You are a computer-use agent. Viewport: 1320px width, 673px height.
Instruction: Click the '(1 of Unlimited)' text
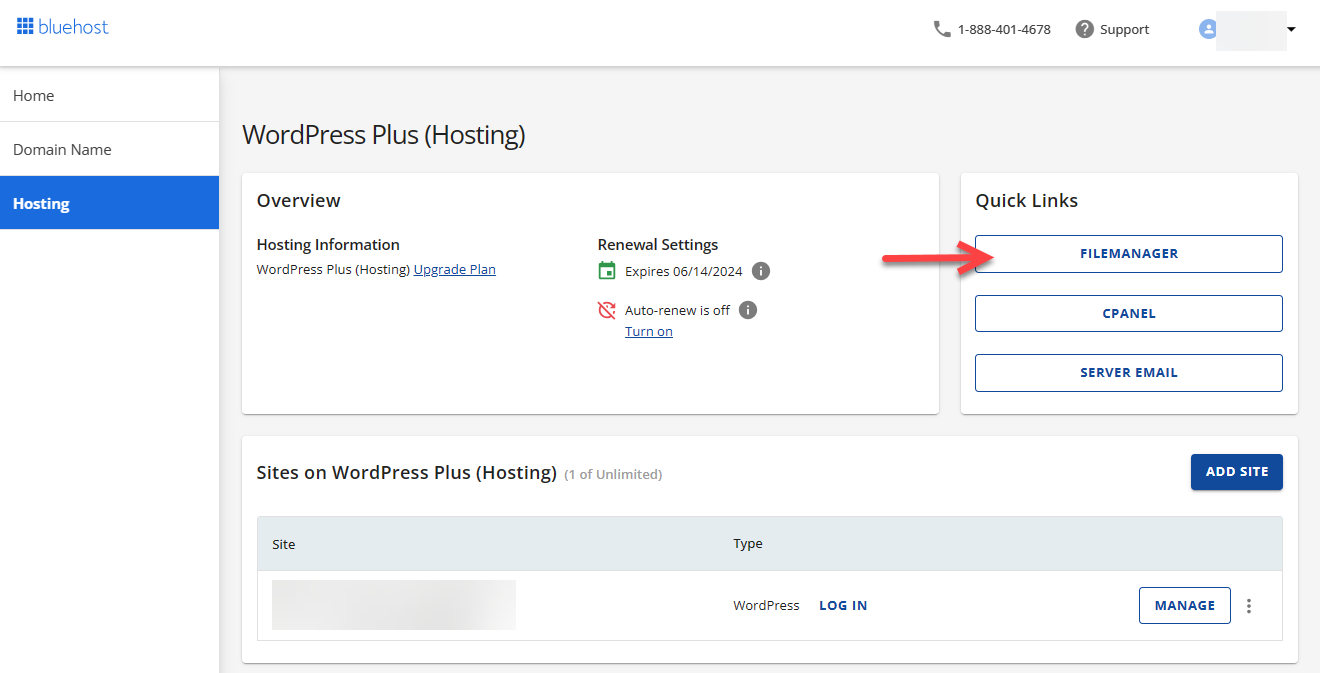point(613,475)
